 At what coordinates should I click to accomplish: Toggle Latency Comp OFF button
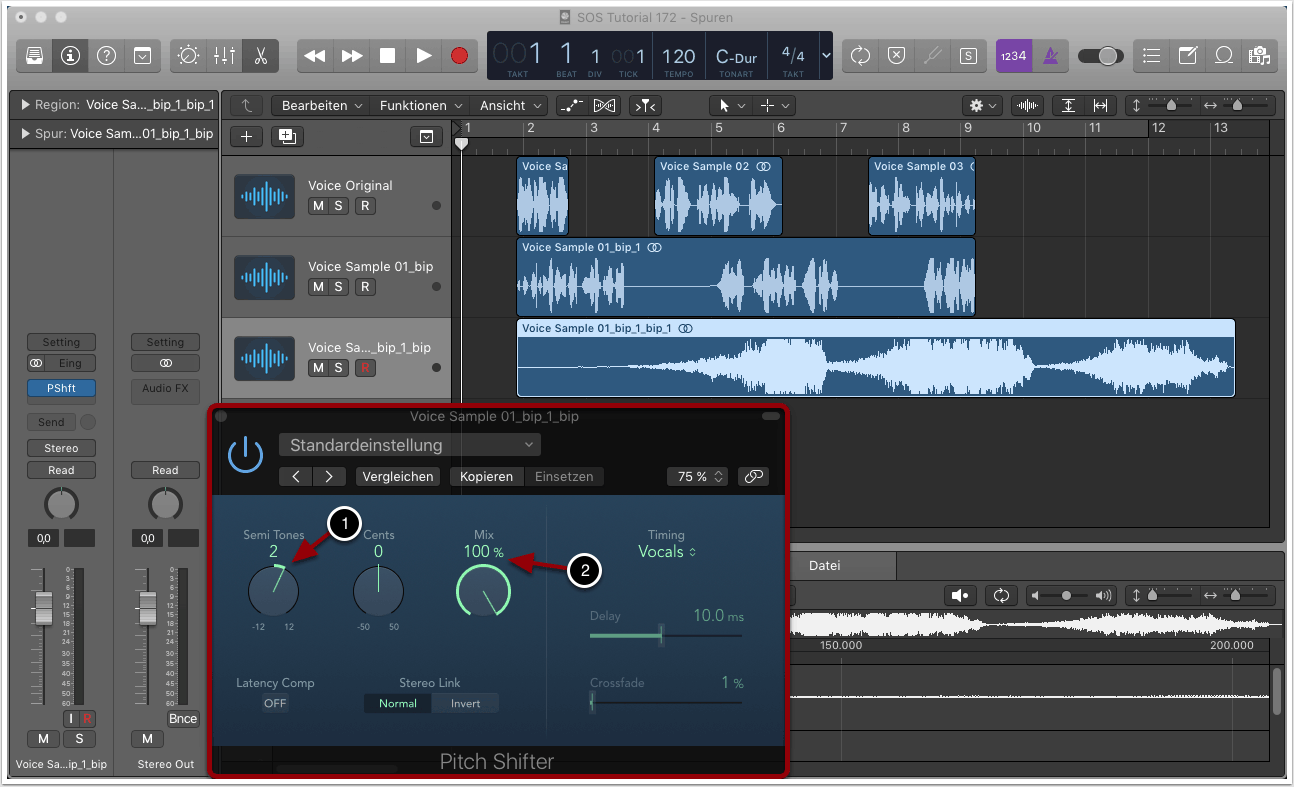(275, 703)
